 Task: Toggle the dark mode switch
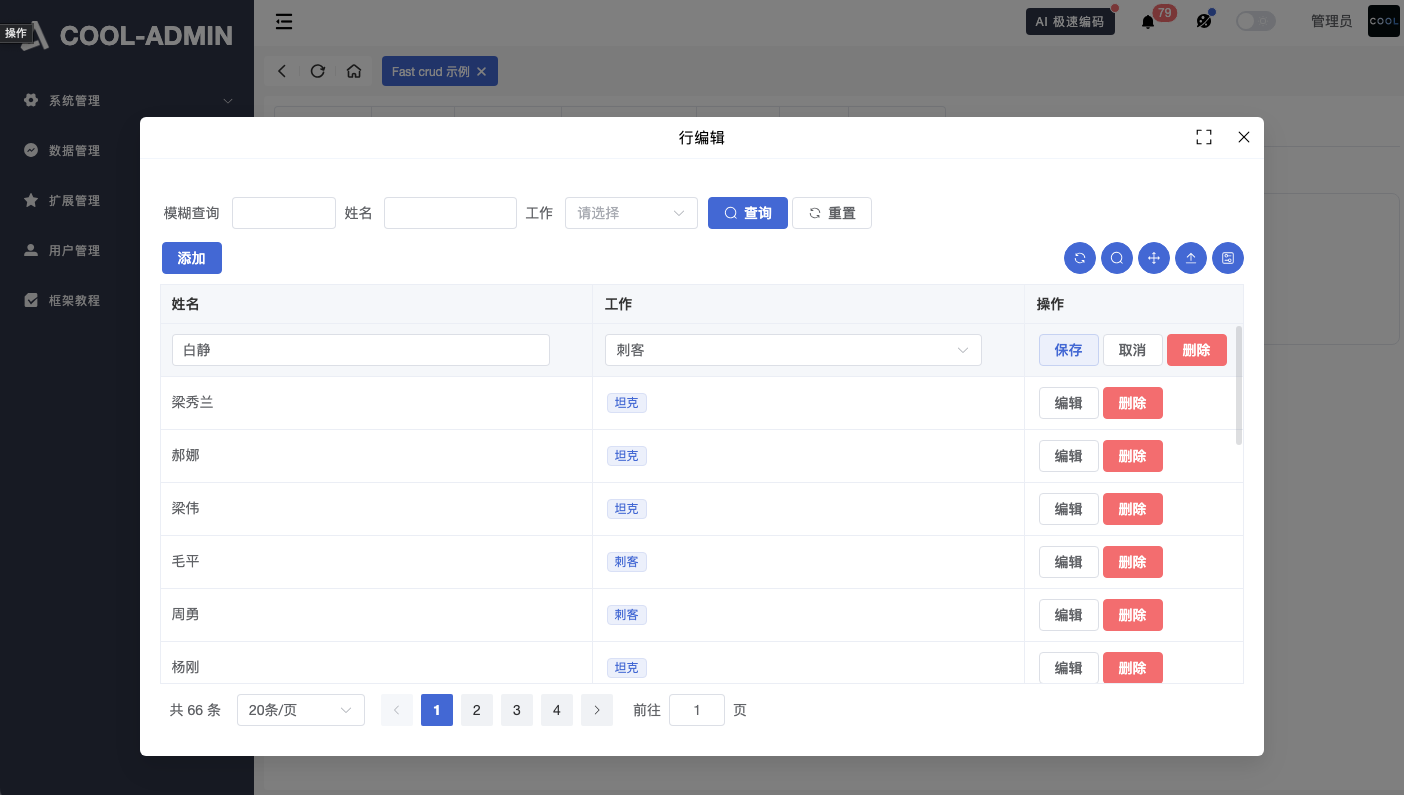[x=1255, y=21]
